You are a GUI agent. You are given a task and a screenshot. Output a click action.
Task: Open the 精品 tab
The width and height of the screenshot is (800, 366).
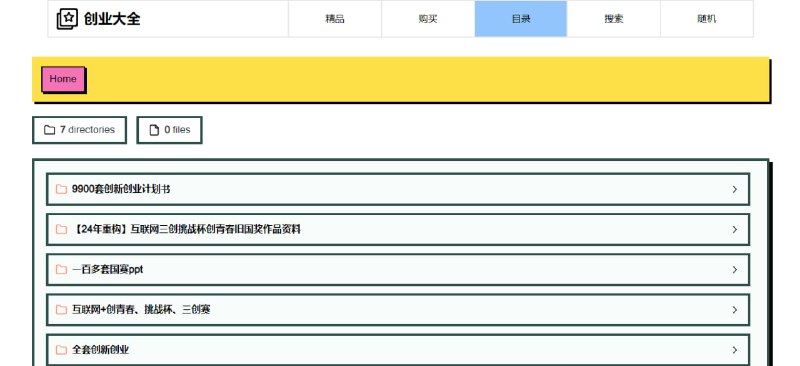(x=335, y=19)
